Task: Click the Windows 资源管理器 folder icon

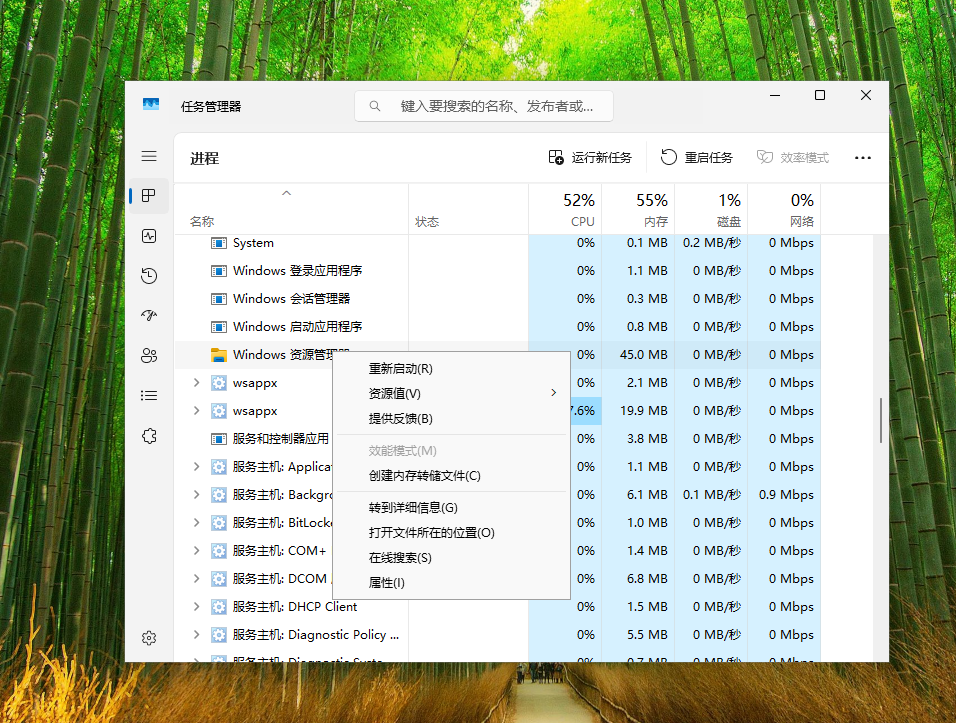Action: [219, 355]
